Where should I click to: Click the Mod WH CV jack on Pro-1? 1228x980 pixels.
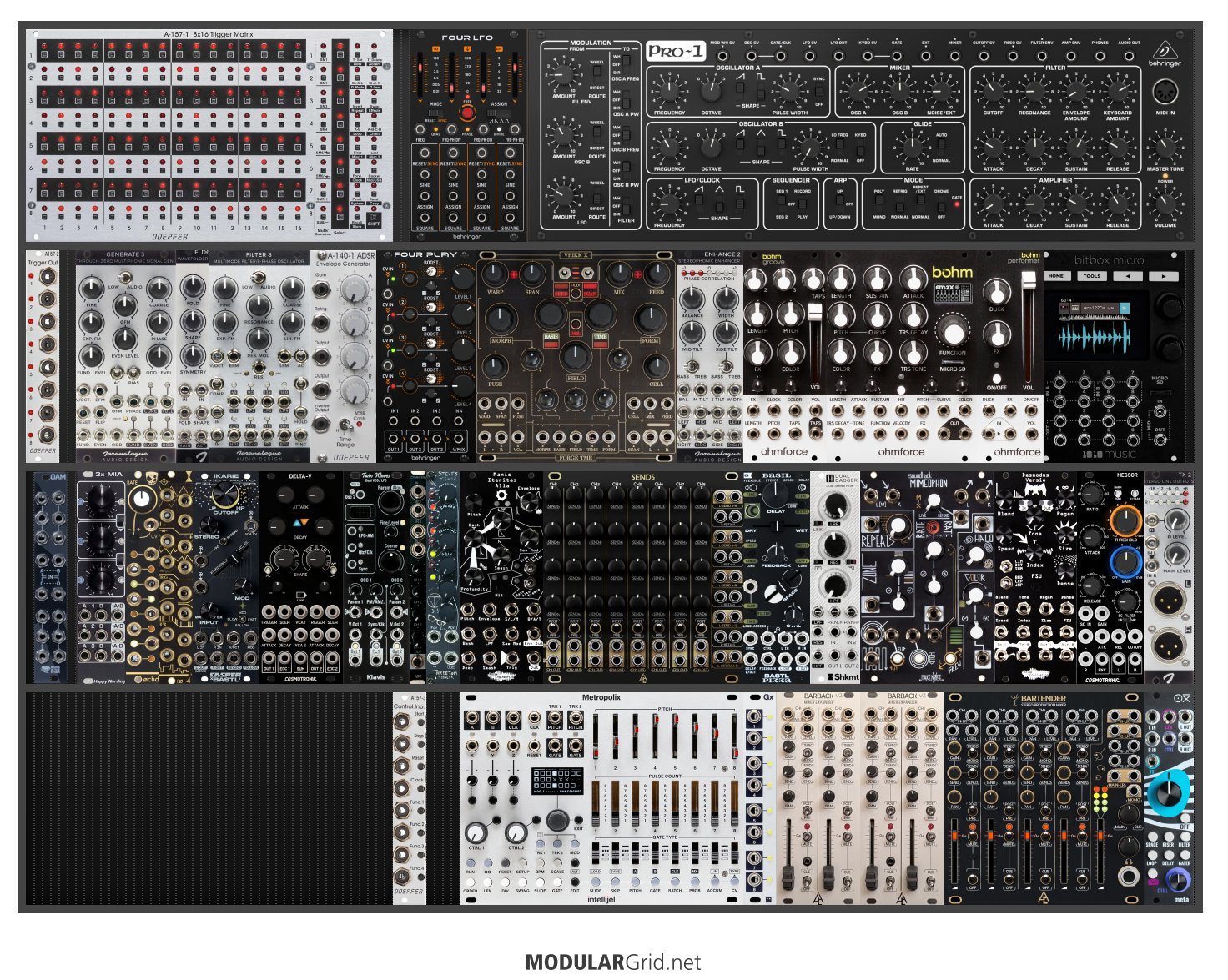pos(722,56)
